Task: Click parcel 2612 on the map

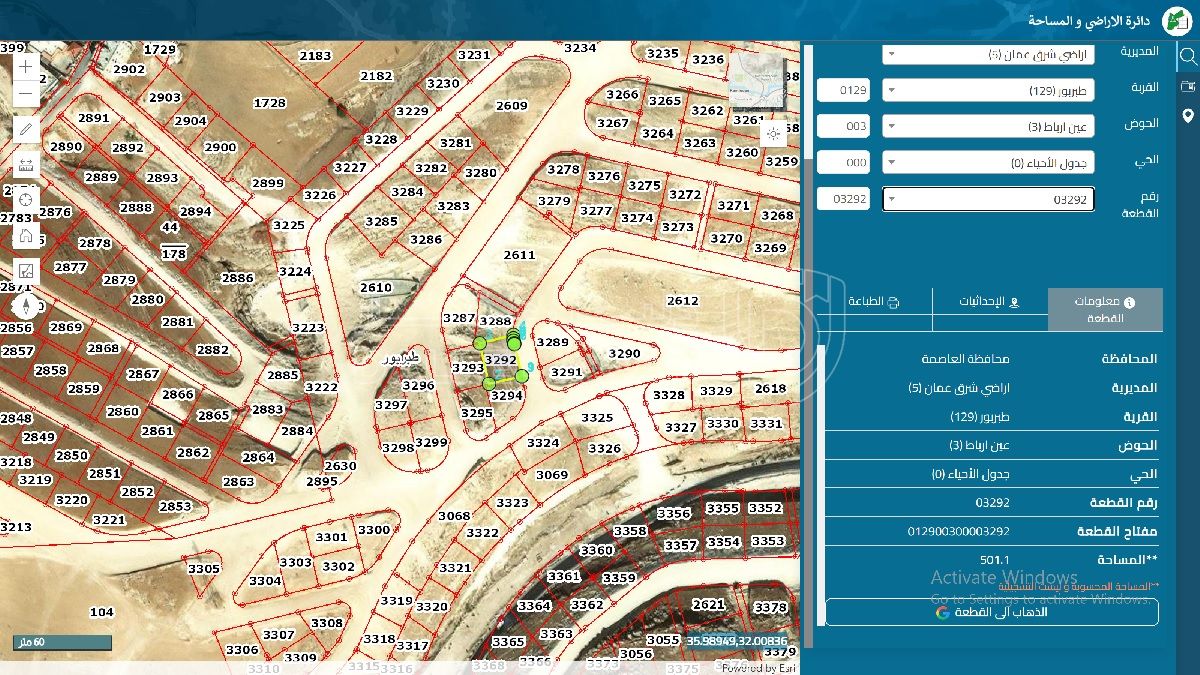Action: [682, 300]
